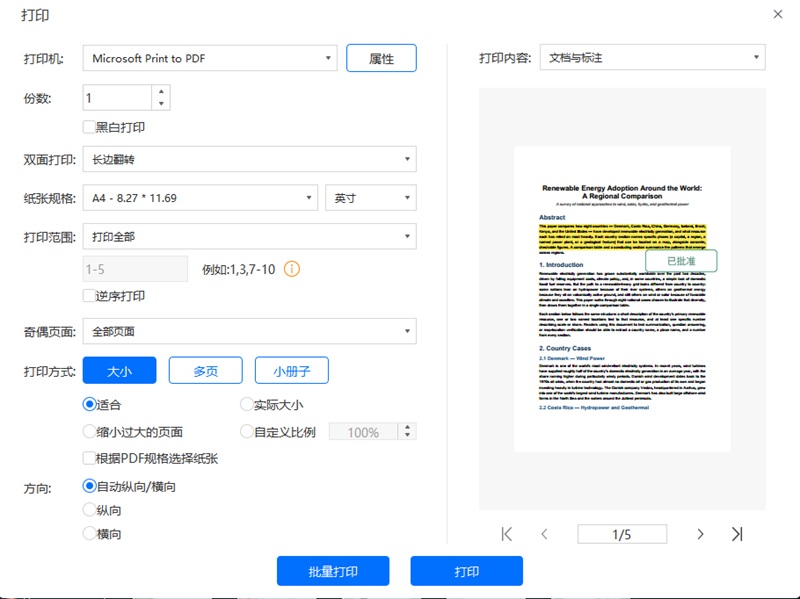Switch to 多页 print mode

coord(206,370)
